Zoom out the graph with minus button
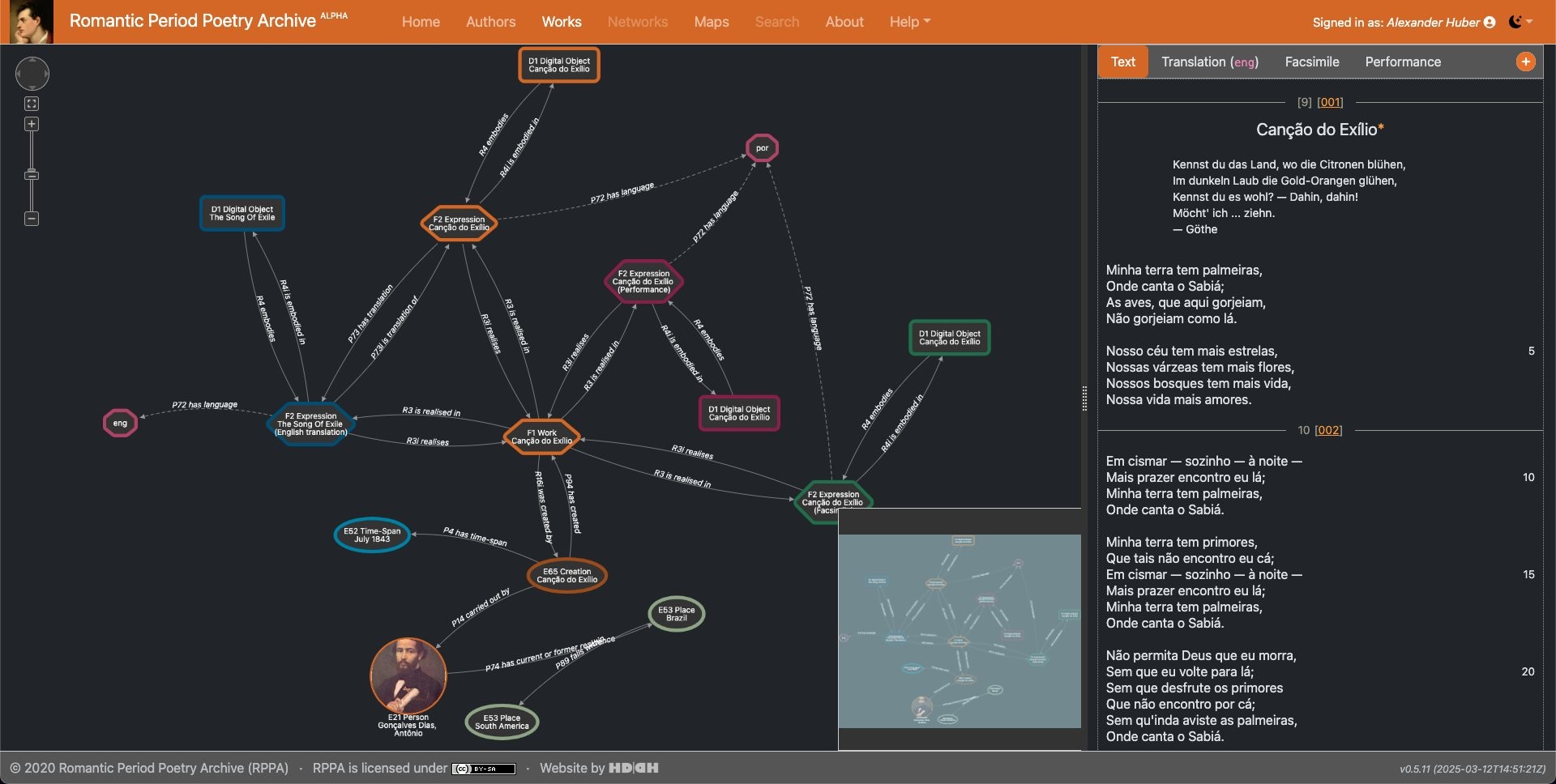Screen dimensions: 1556x784 click(x=32, y=219)
